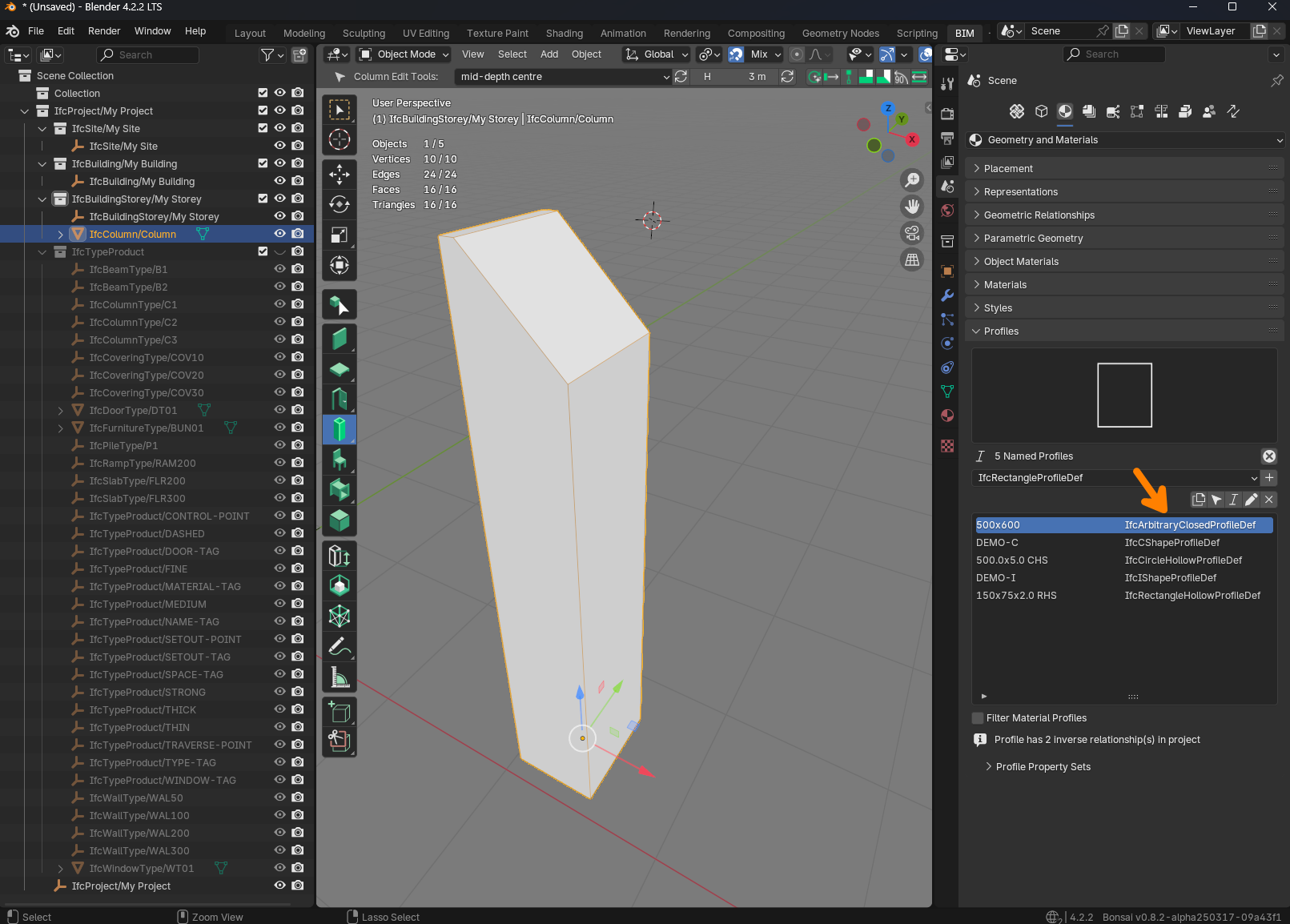Open Global transform orientation dropdown
The height and width of the screenshot is (924, 1290).
pyautogui.click(x=656, y=54)
